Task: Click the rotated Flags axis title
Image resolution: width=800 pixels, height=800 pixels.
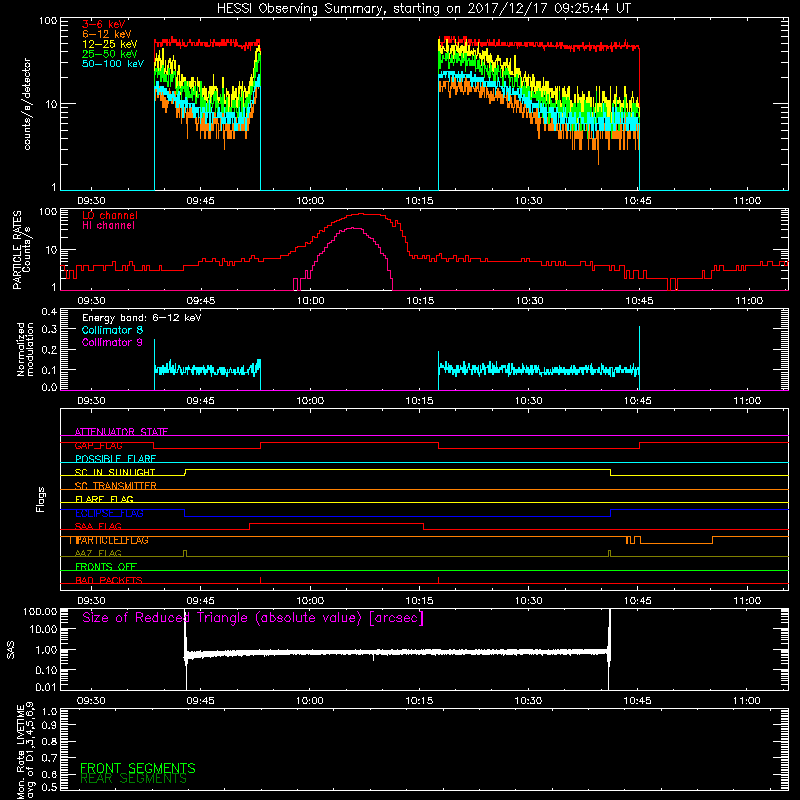Action: pos(40,499)
